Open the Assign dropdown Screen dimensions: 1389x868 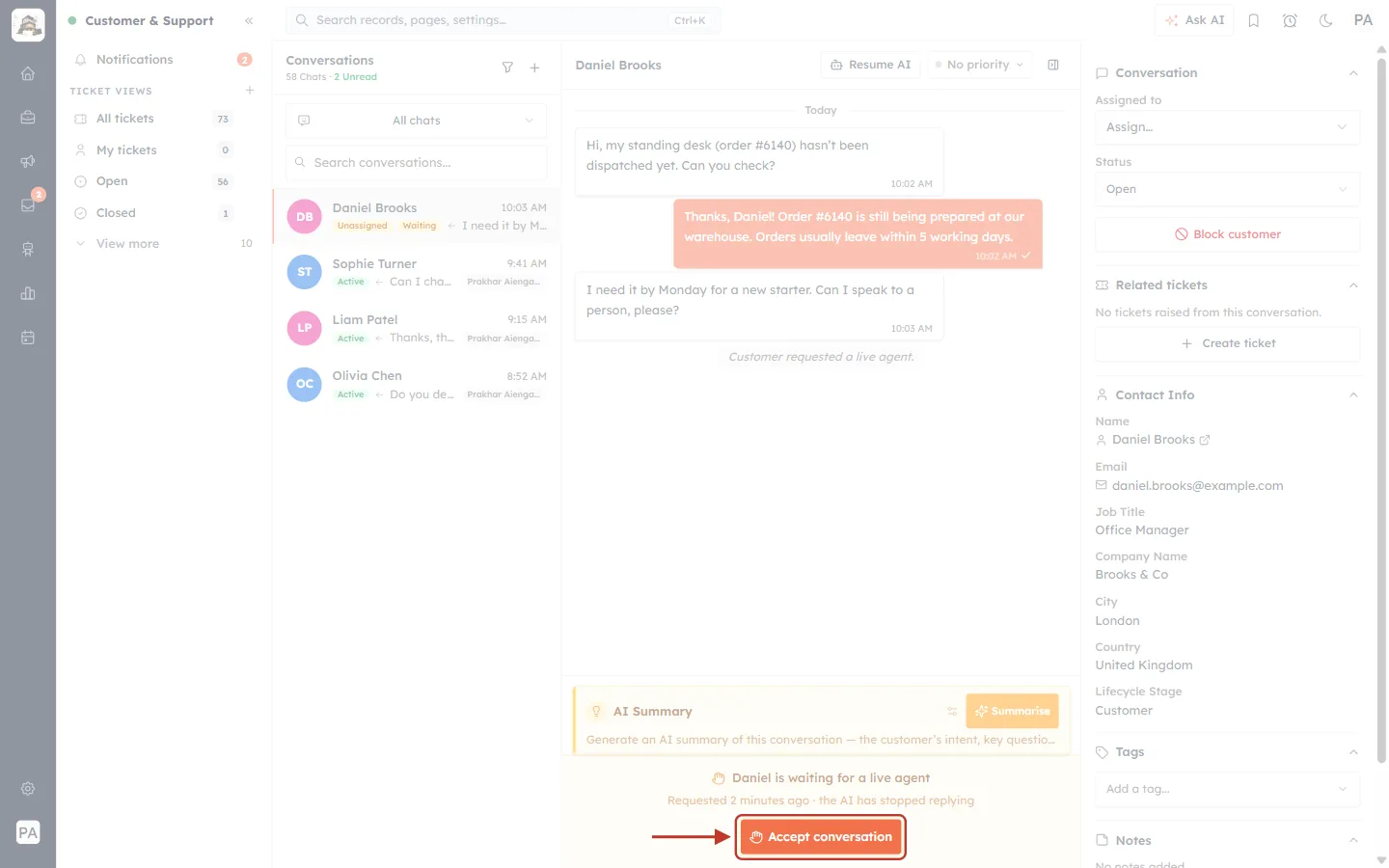pyautogui.click(x=1227, y=127)
